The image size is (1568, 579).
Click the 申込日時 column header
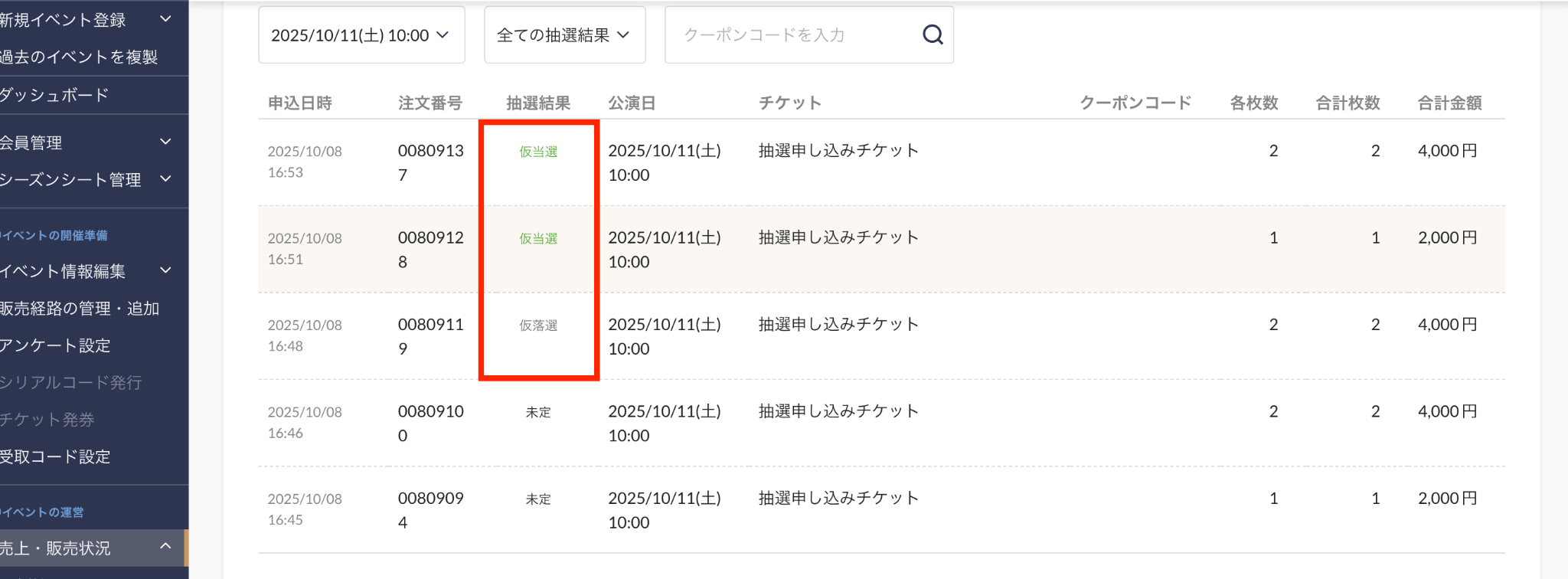click(x=299, y=103)
